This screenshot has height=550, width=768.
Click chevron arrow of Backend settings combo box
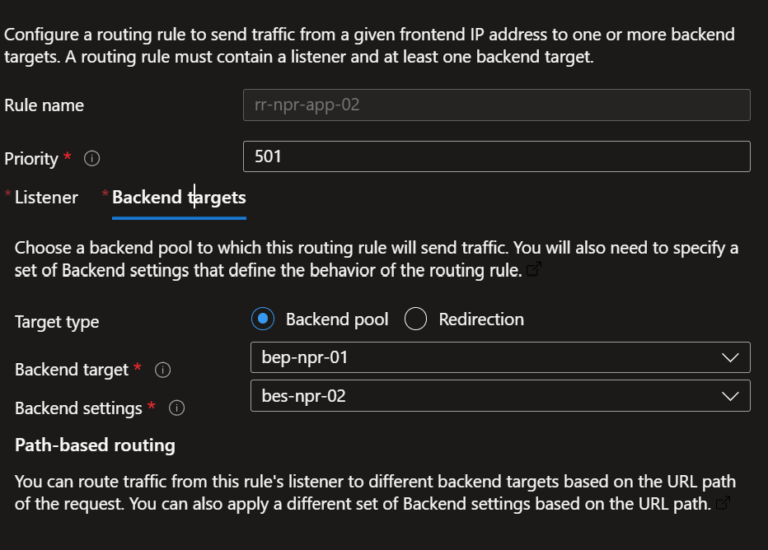pos(730,396)
